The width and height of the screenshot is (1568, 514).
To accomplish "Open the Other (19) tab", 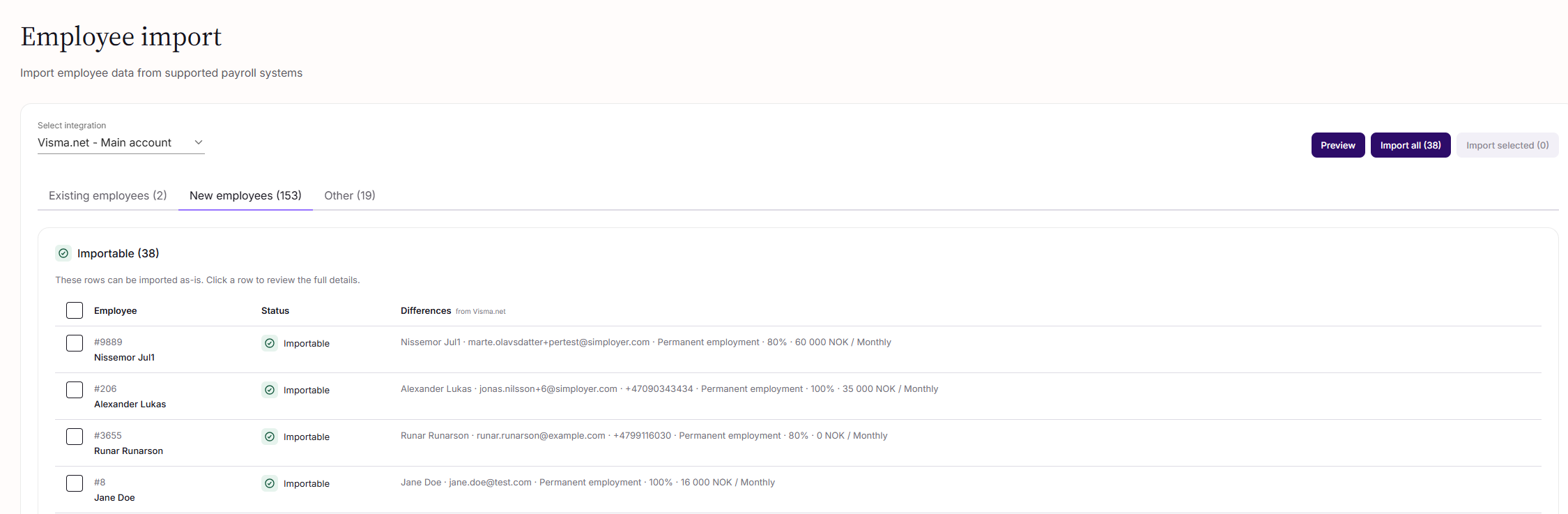I will pos(350,195).
